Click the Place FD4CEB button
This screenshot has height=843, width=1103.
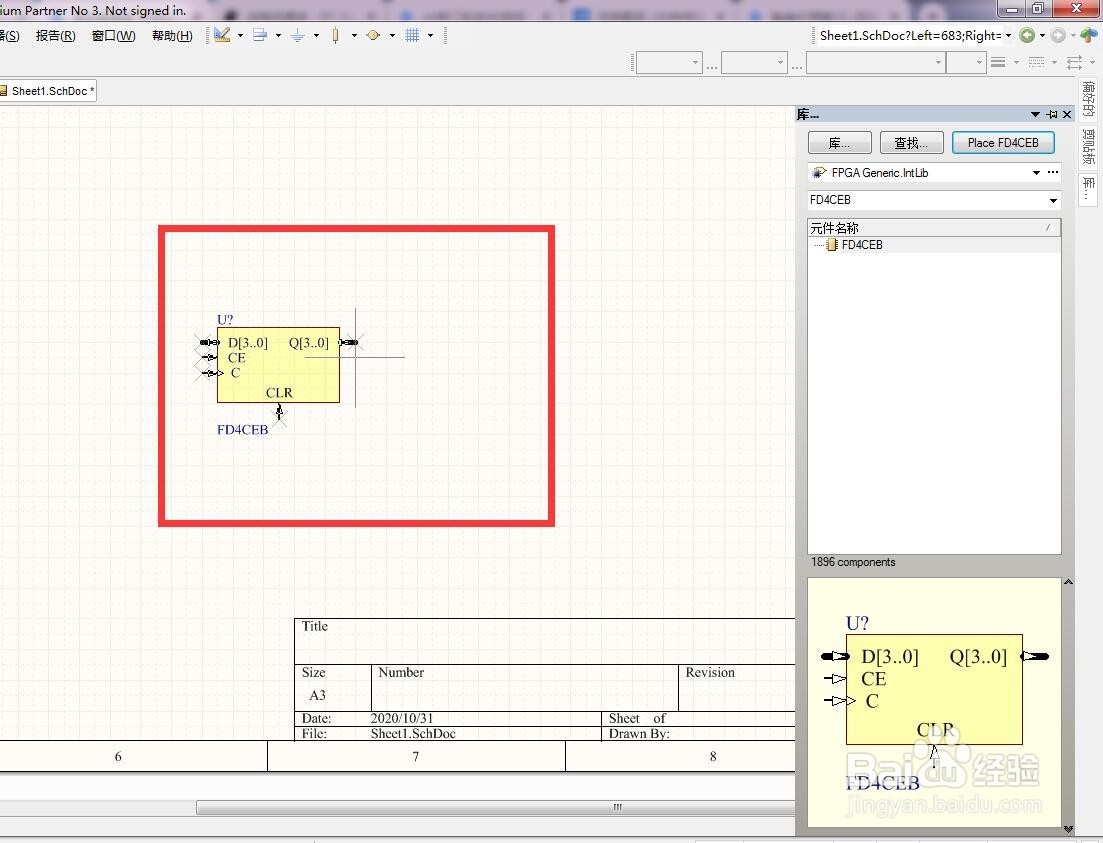[x=1003, y=143]
